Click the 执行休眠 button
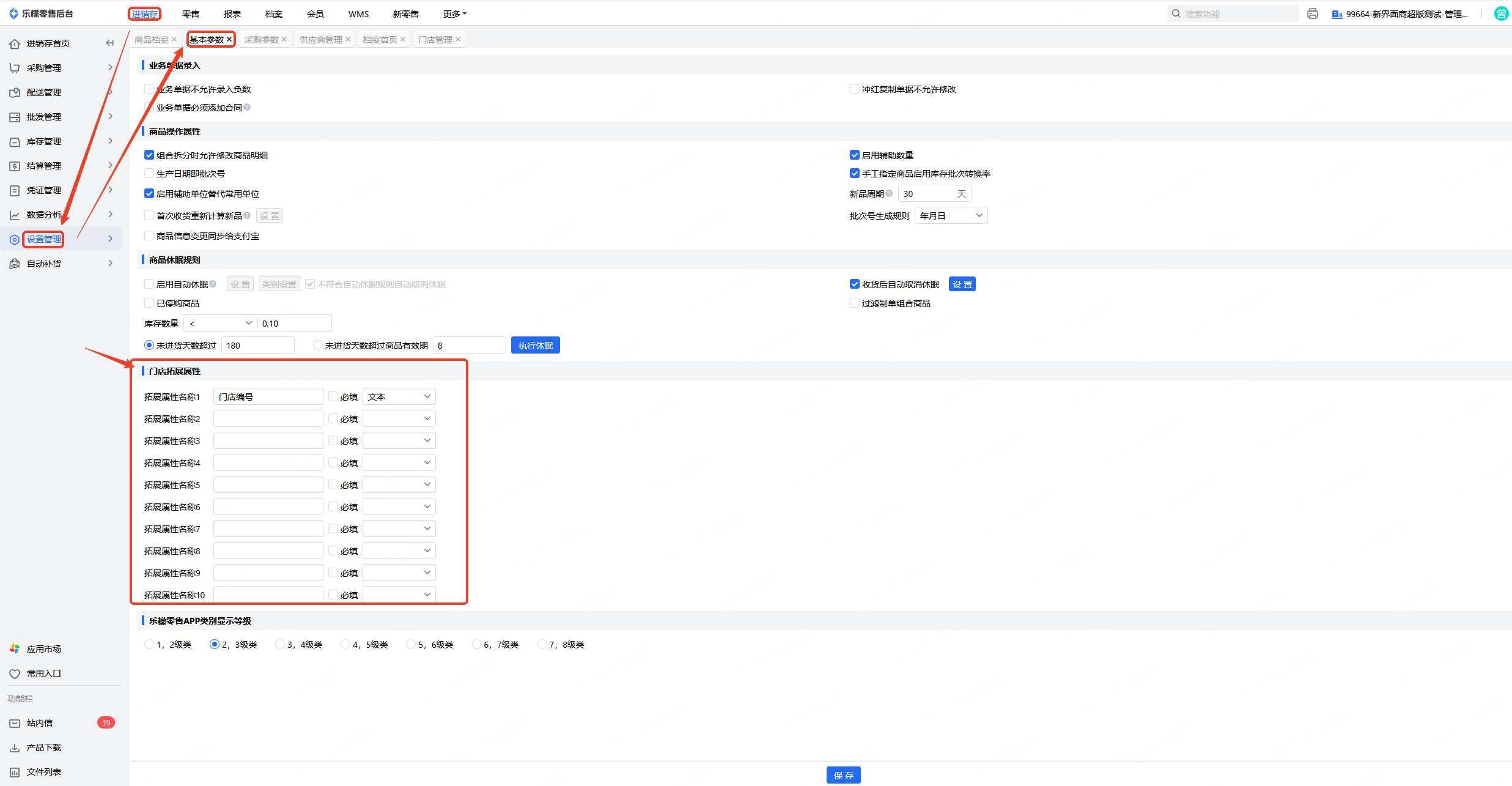The height and width of the screenshot is (786, 1512). coord(535,345)
